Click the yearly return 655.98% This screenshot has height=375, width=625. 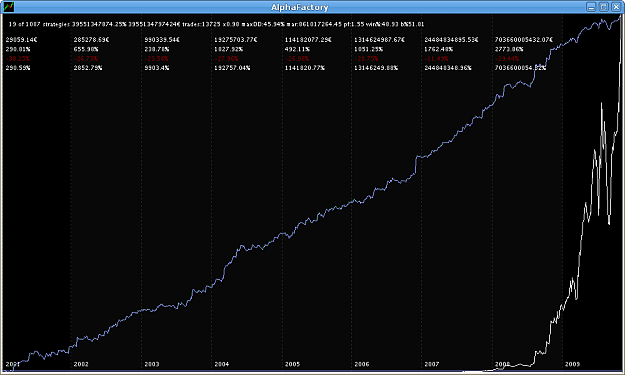[86, 49]
